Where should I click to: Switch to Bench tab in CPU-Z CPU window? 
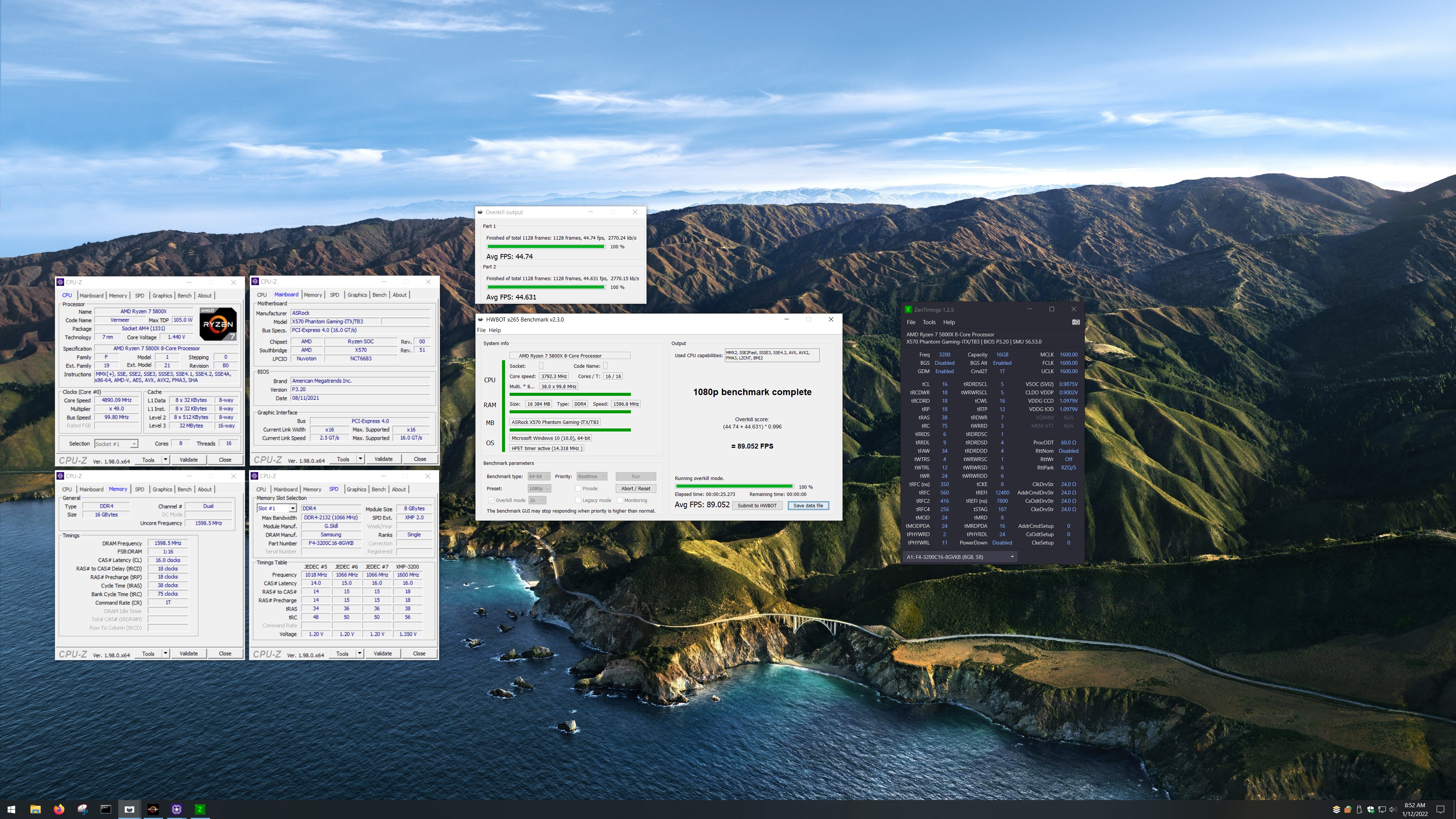coord(184,296)
